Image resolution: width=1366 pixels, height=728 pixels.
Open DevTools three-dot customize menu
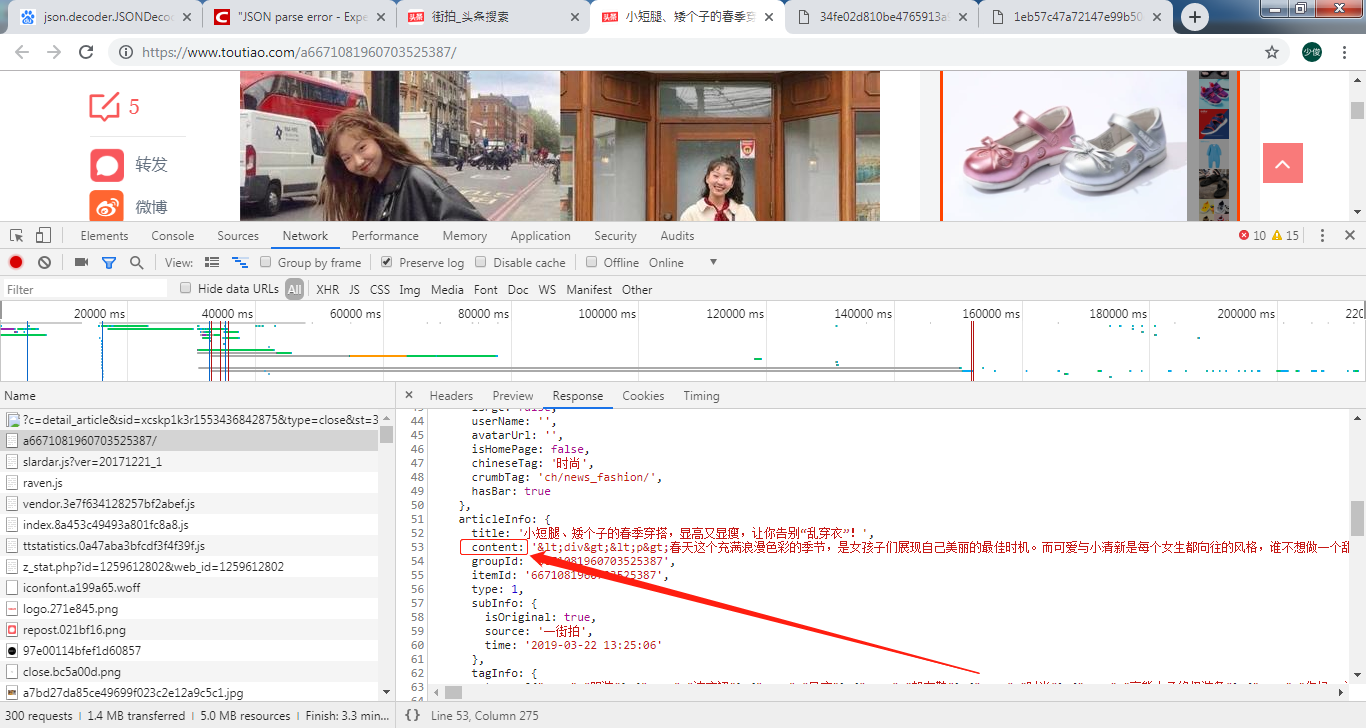coord(1322,236)
